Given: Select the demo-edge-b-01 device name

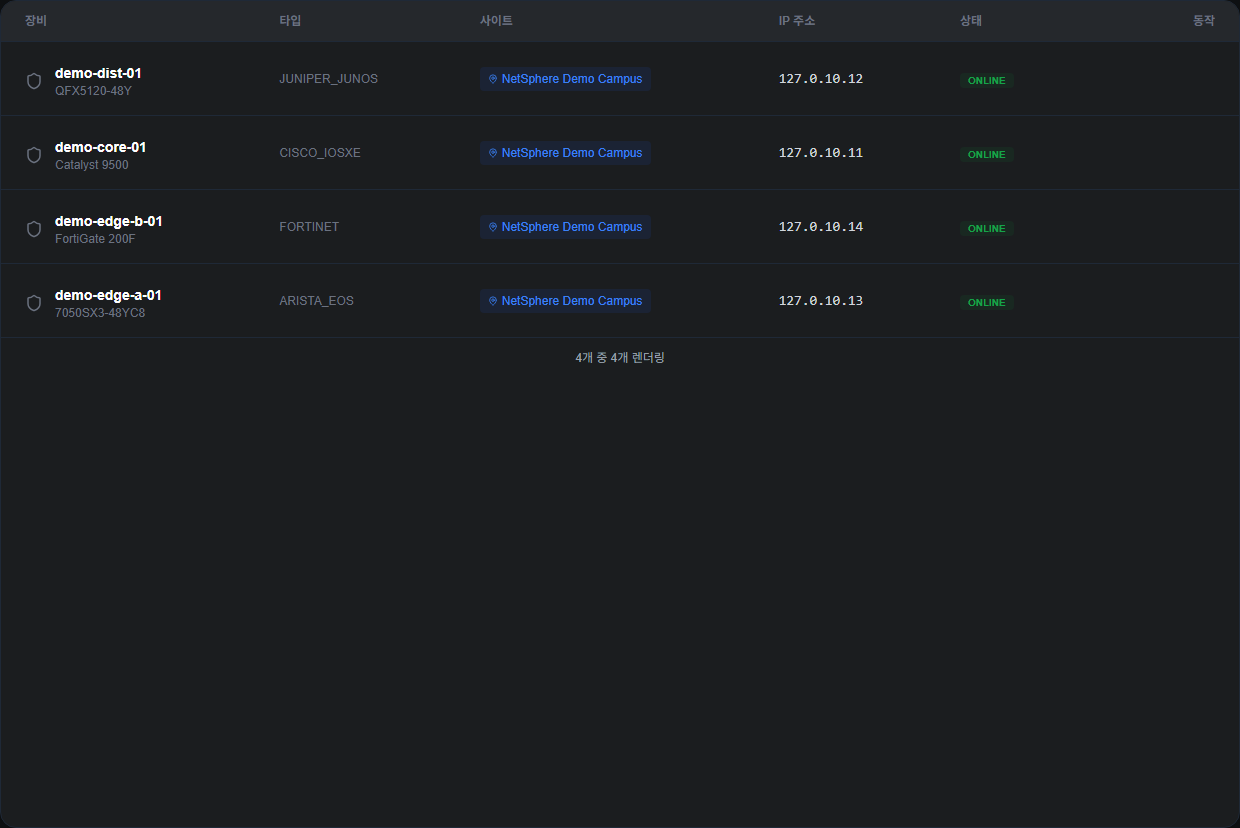Looking at the screenshot, I should point(108,221).
